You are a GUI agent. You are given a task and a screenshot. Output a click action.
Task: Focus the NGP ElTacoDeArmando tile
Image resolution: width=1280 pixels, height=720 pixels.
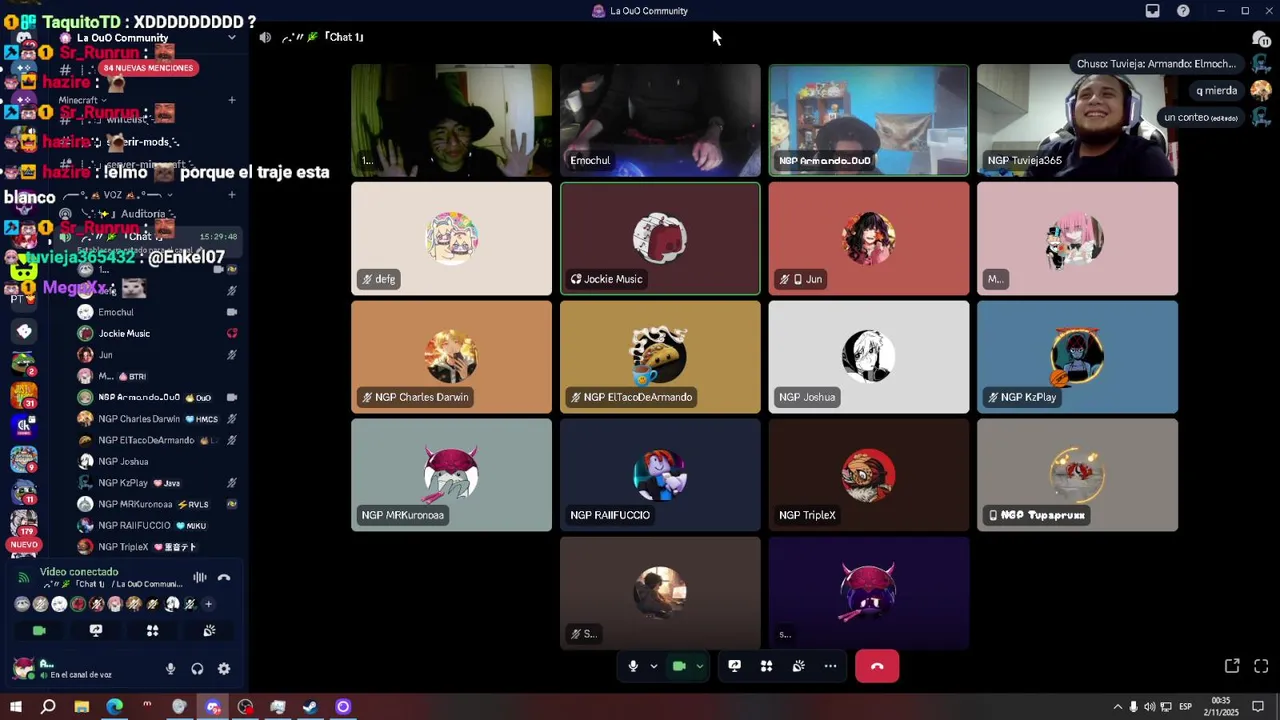tap(660, 357)
